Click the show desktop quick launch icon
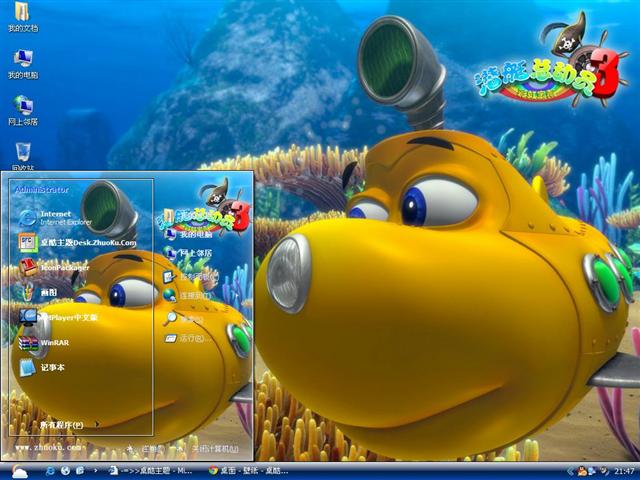Screen dimensions: 640x480 pyautogui.click(x=80, y=471)
